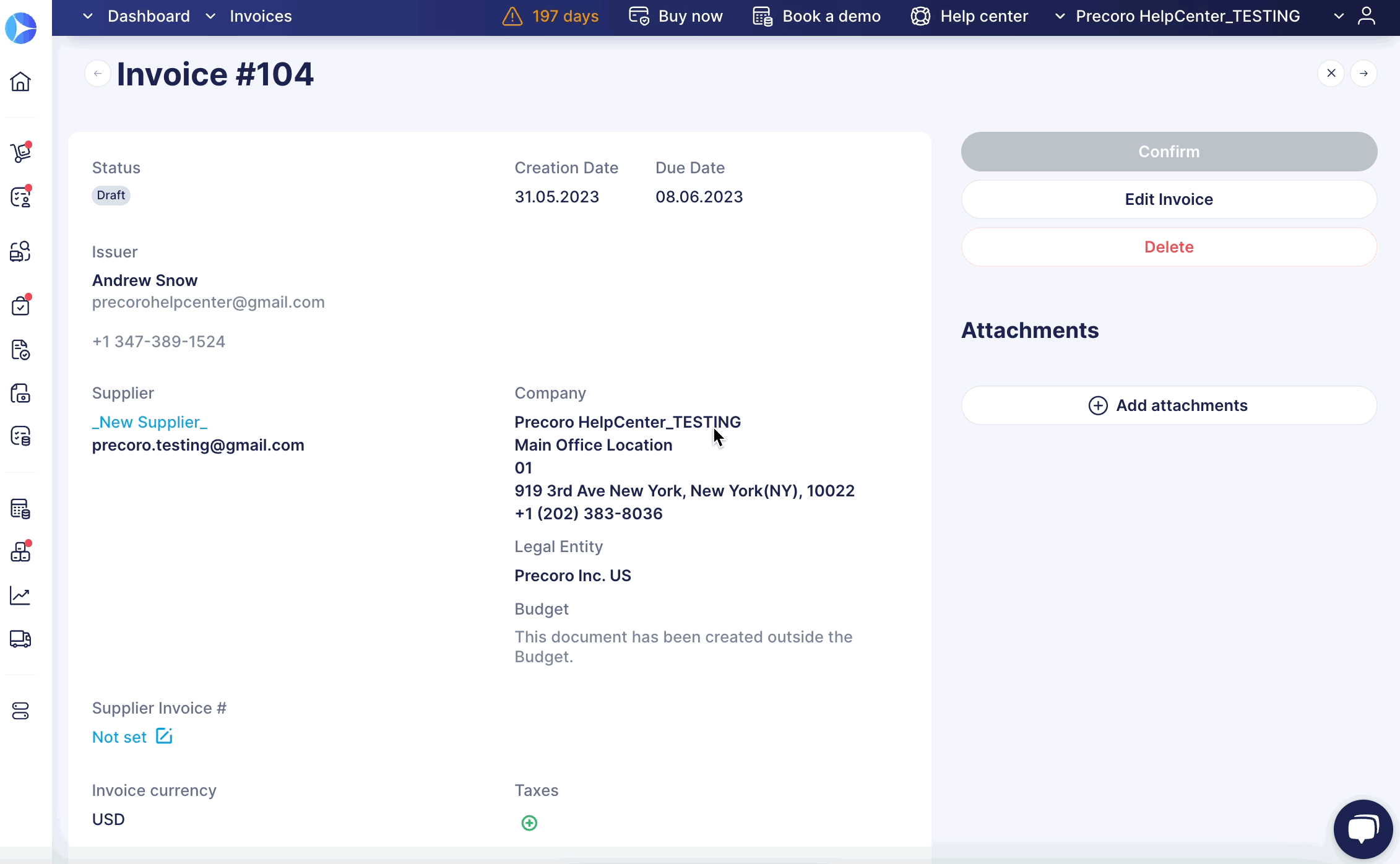Select Buy now in top bar

(x=690, y=16)
